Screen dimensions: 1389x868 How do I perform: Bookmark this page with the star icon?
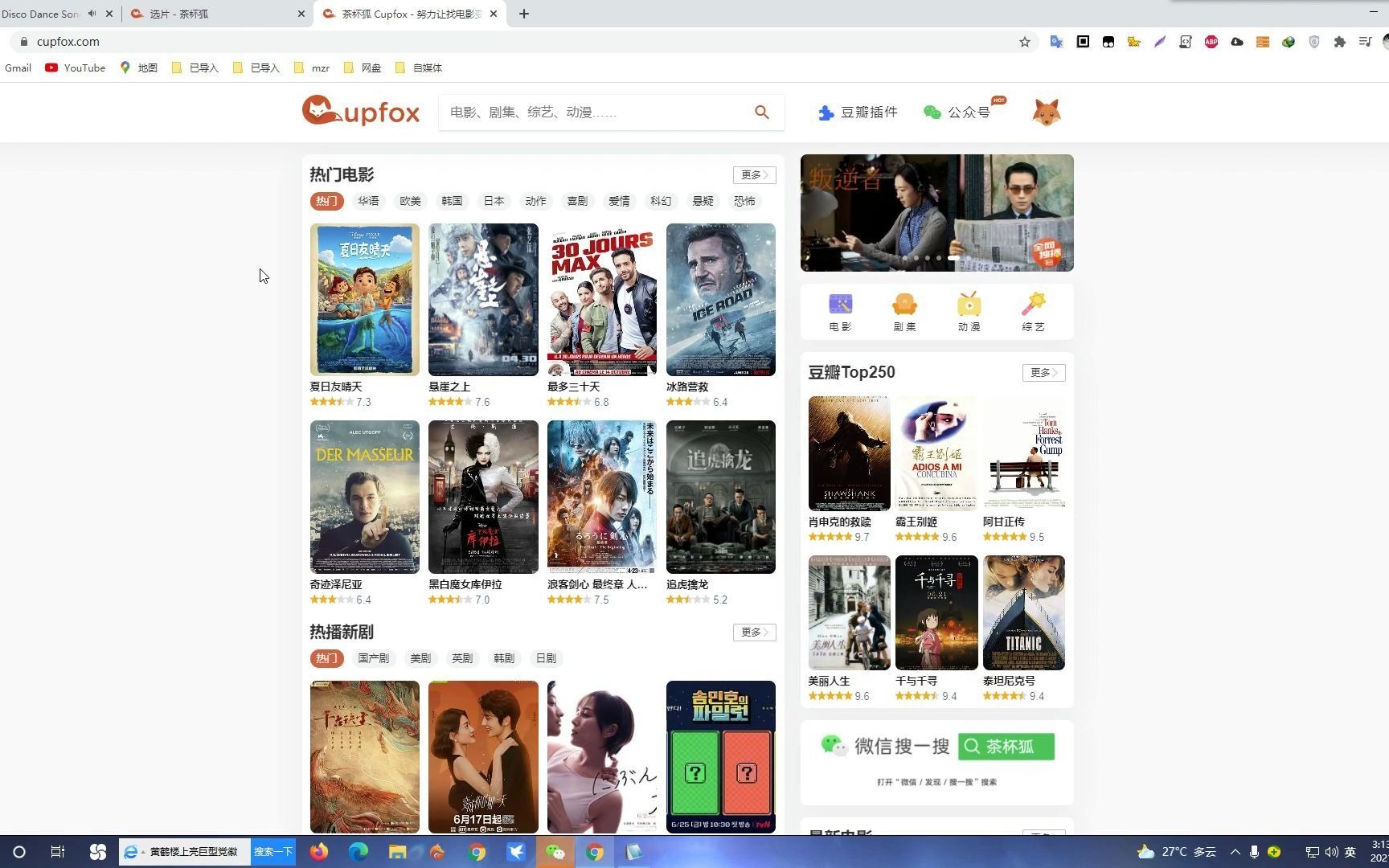[1025, 42]
